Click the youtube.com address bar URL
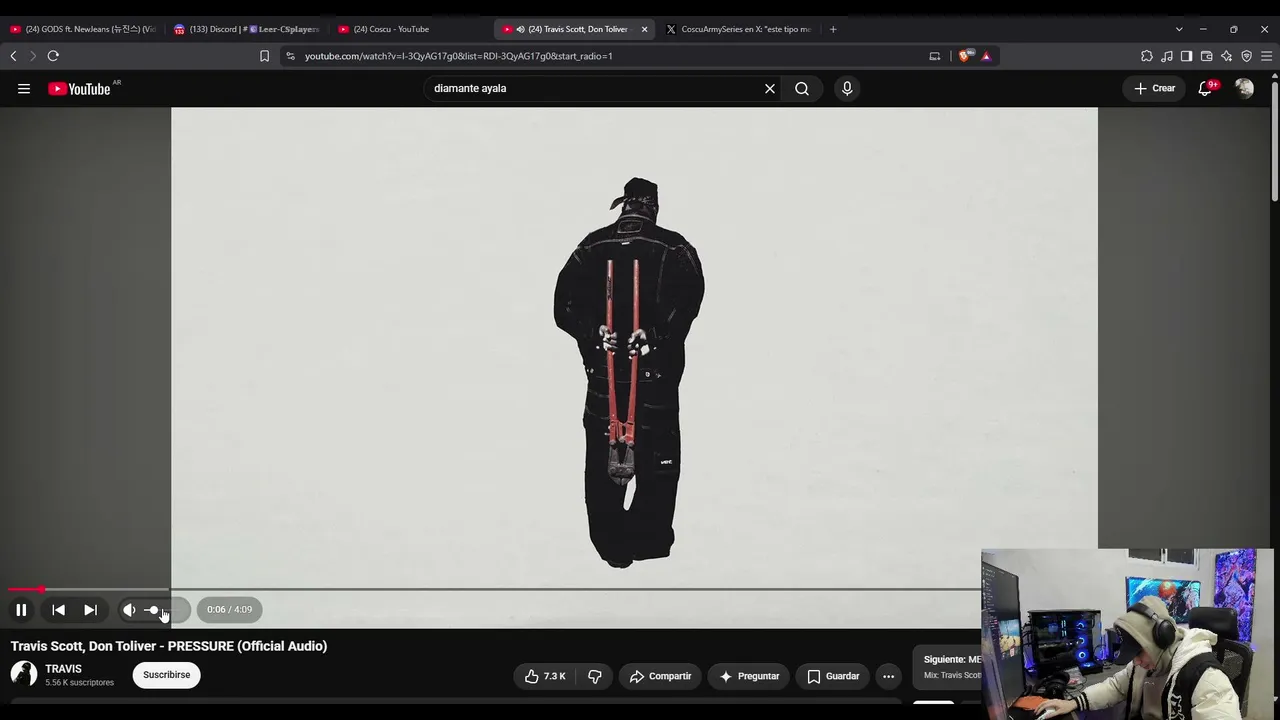This screenshot has width=1280, height=720. click(459, 56)
